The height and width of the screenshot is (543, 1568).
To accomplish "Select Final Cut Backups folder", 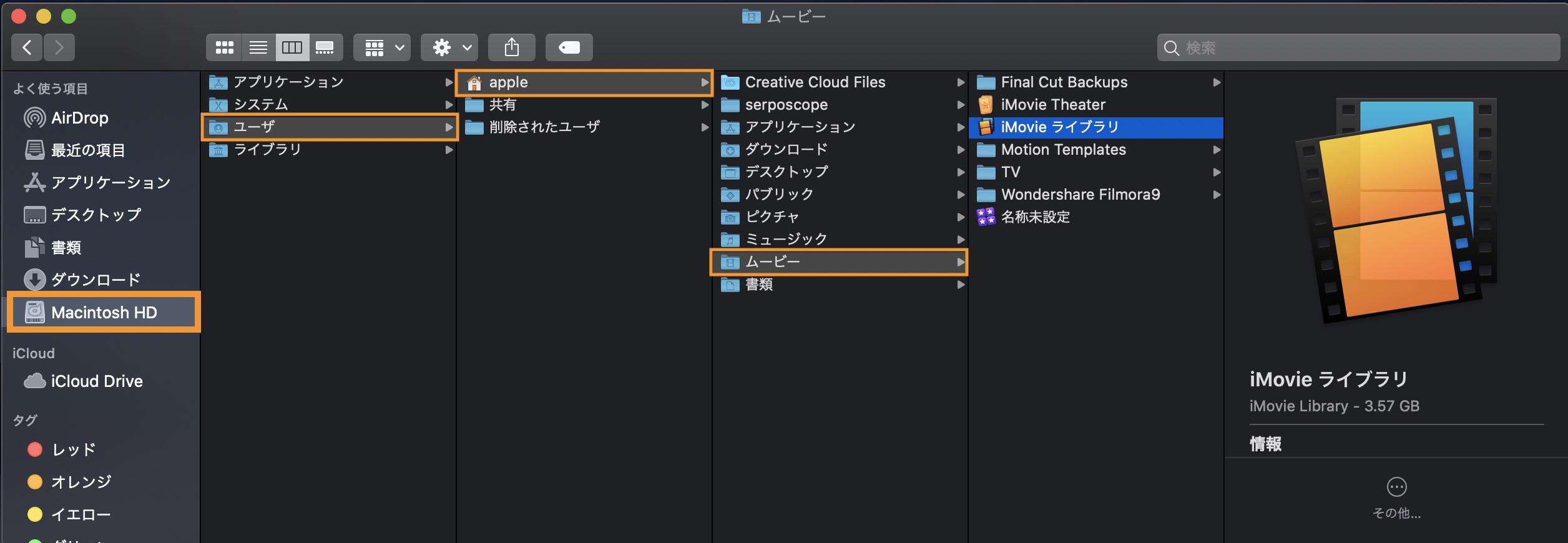I will (1096, 82).
